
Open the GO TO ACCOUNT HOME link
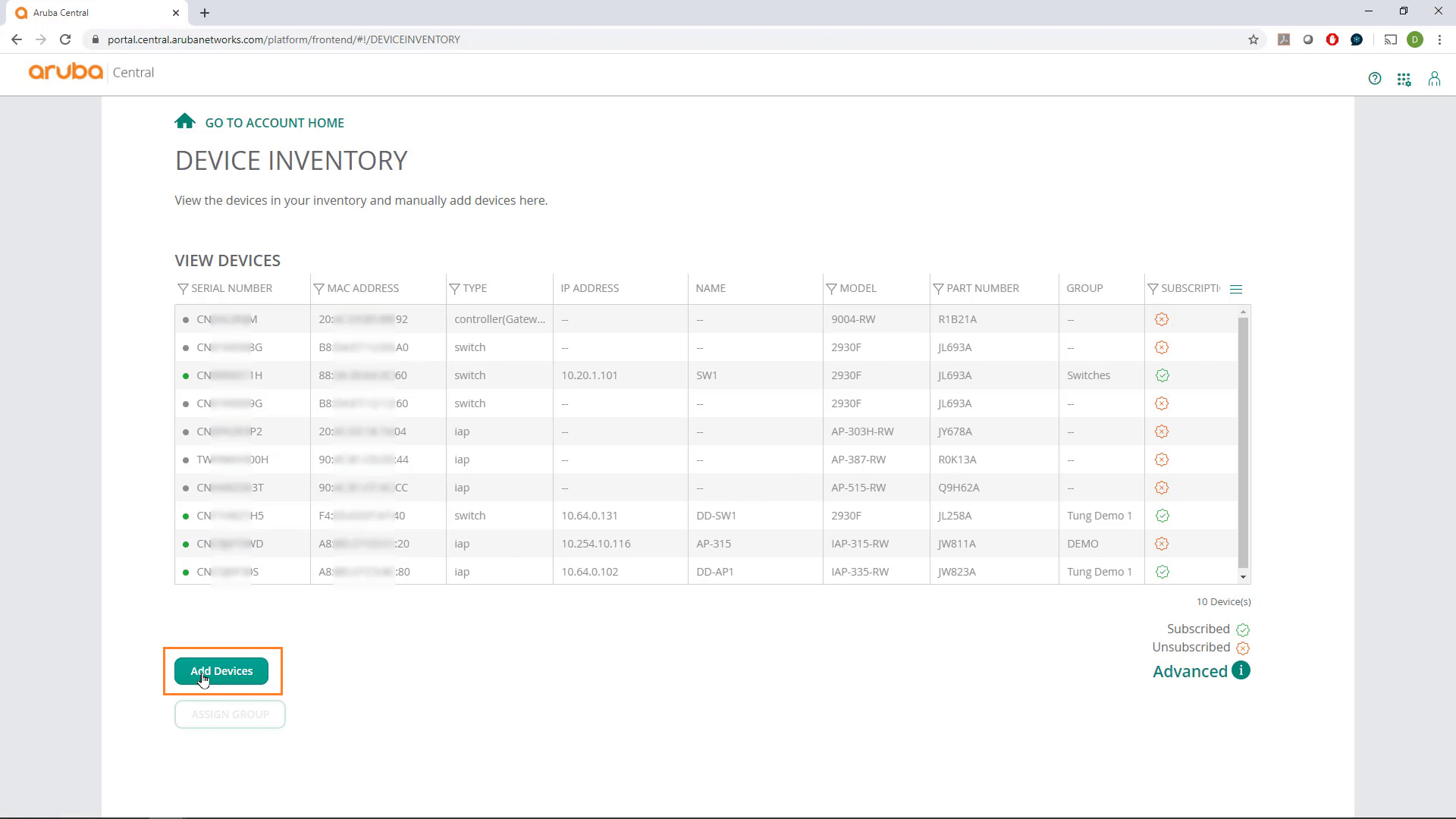[274, 122]
